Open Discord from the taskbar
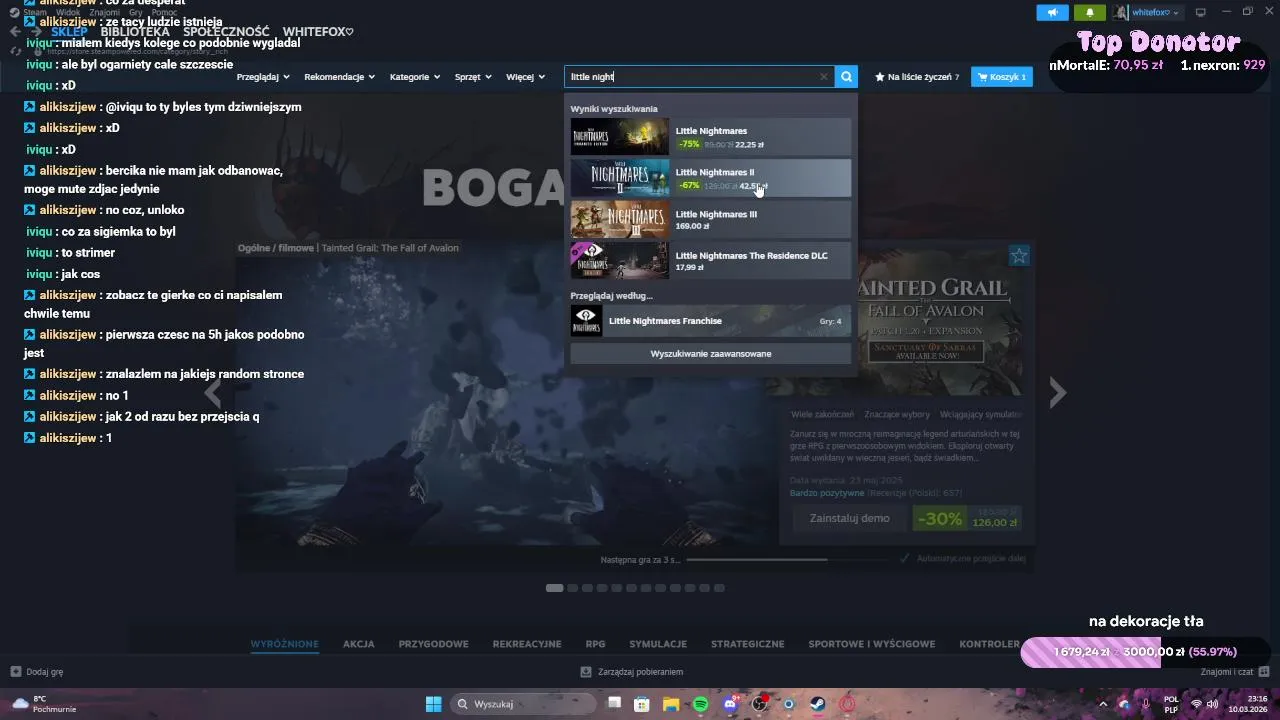The image size is (1280, 720). tap(731, 704)
